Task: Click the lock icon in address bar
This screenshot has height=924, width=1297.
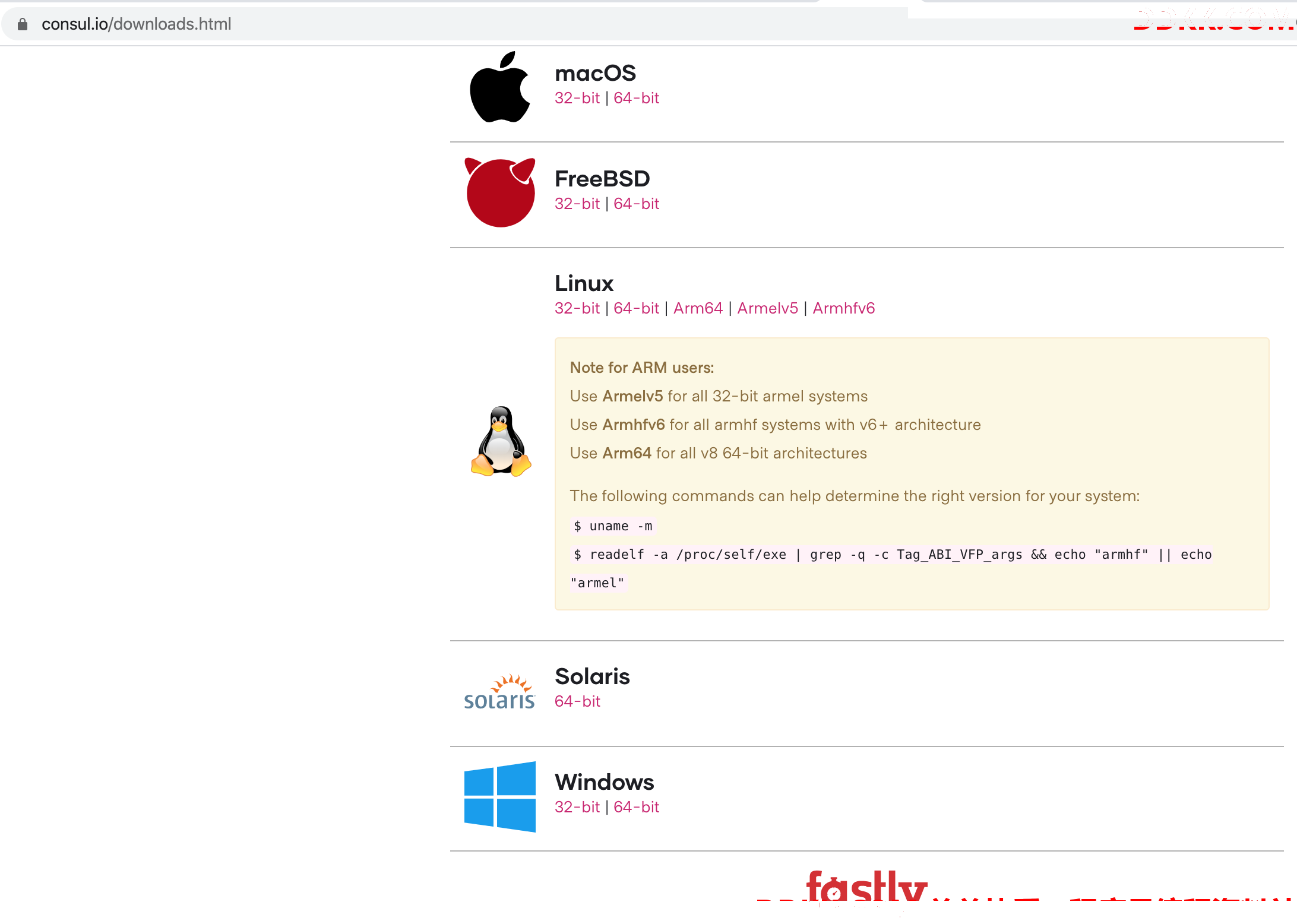Action: tap(23, 24)
